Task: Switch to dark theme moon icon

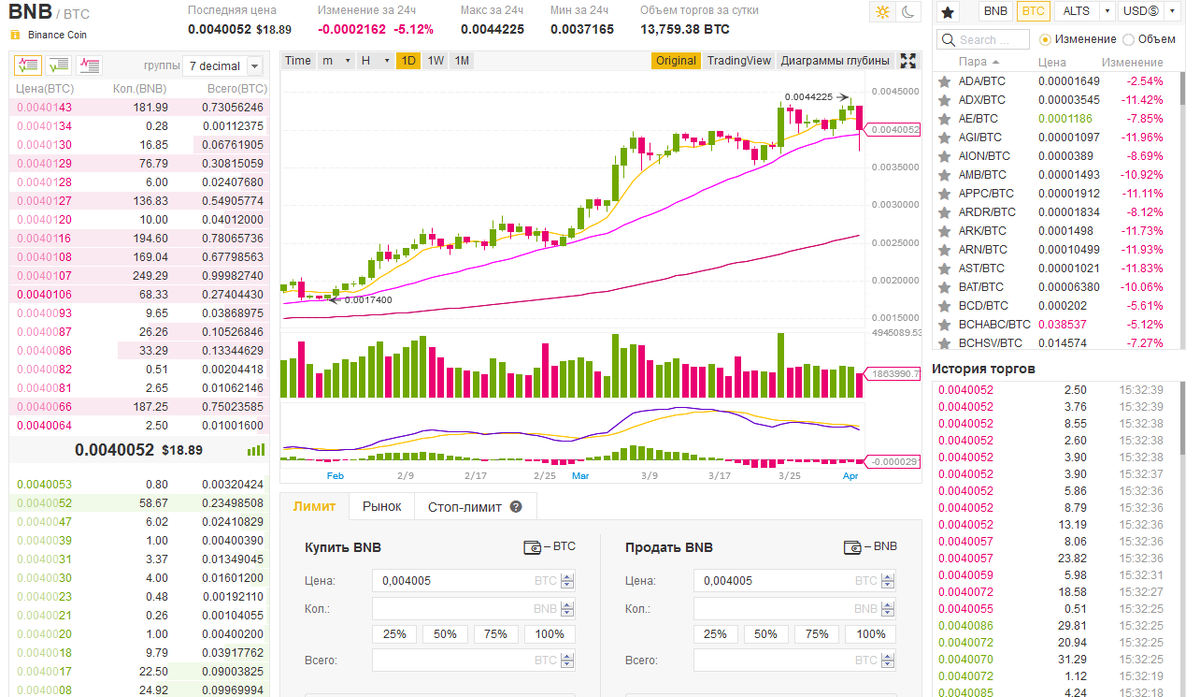Action: [908, 12]
